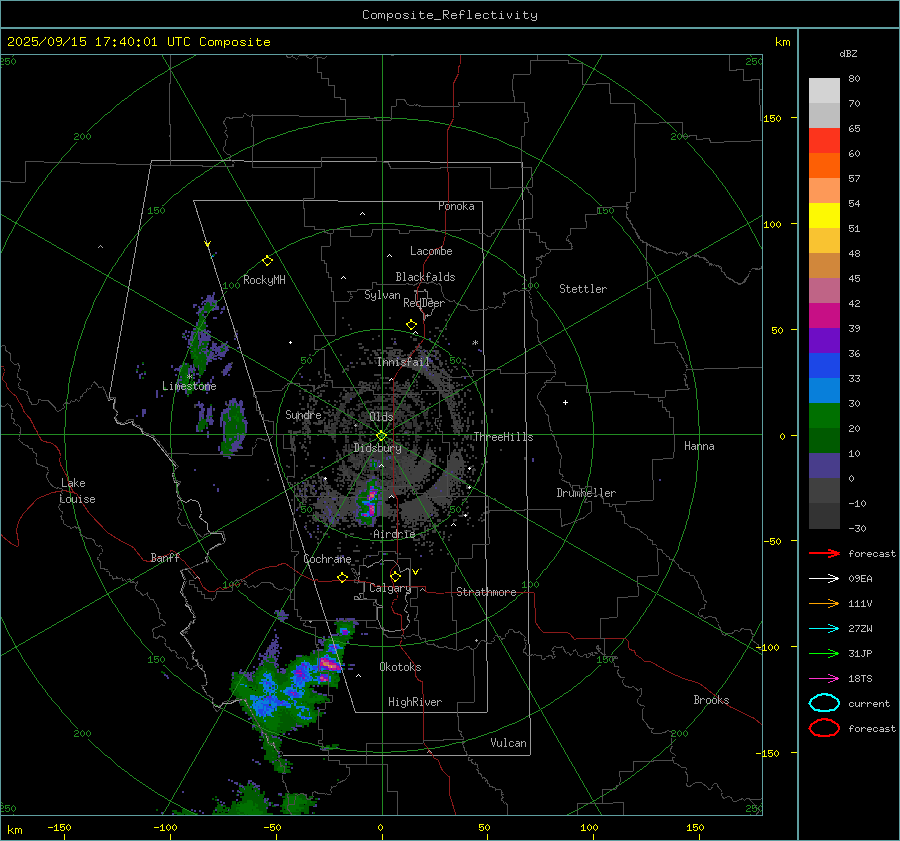
Task: Pick the yellow 54-51 dBZ color swatch
Action: (x=824, y=215)
